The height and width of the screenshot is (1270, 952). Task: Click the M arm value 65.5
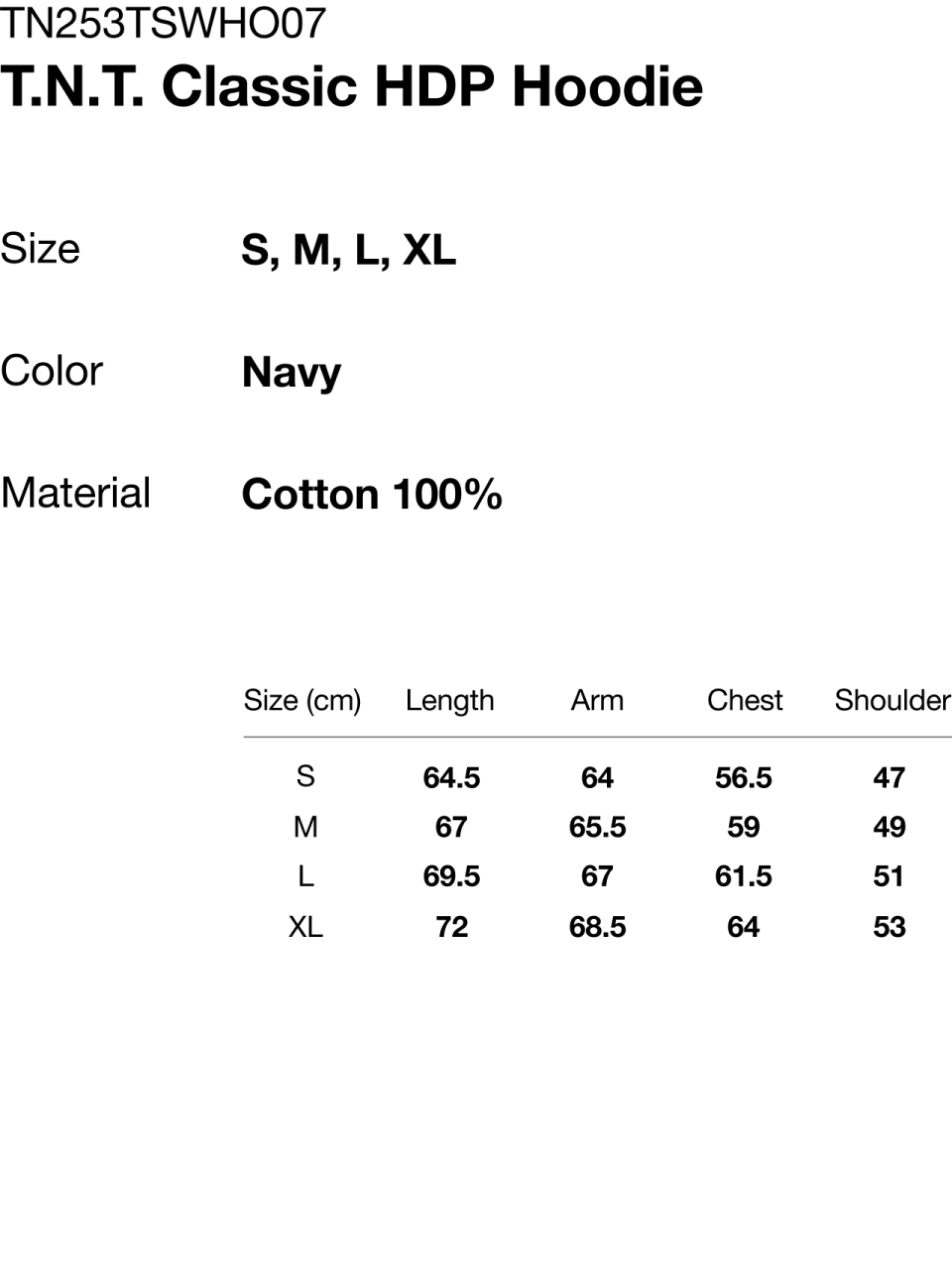click(597, 827)
